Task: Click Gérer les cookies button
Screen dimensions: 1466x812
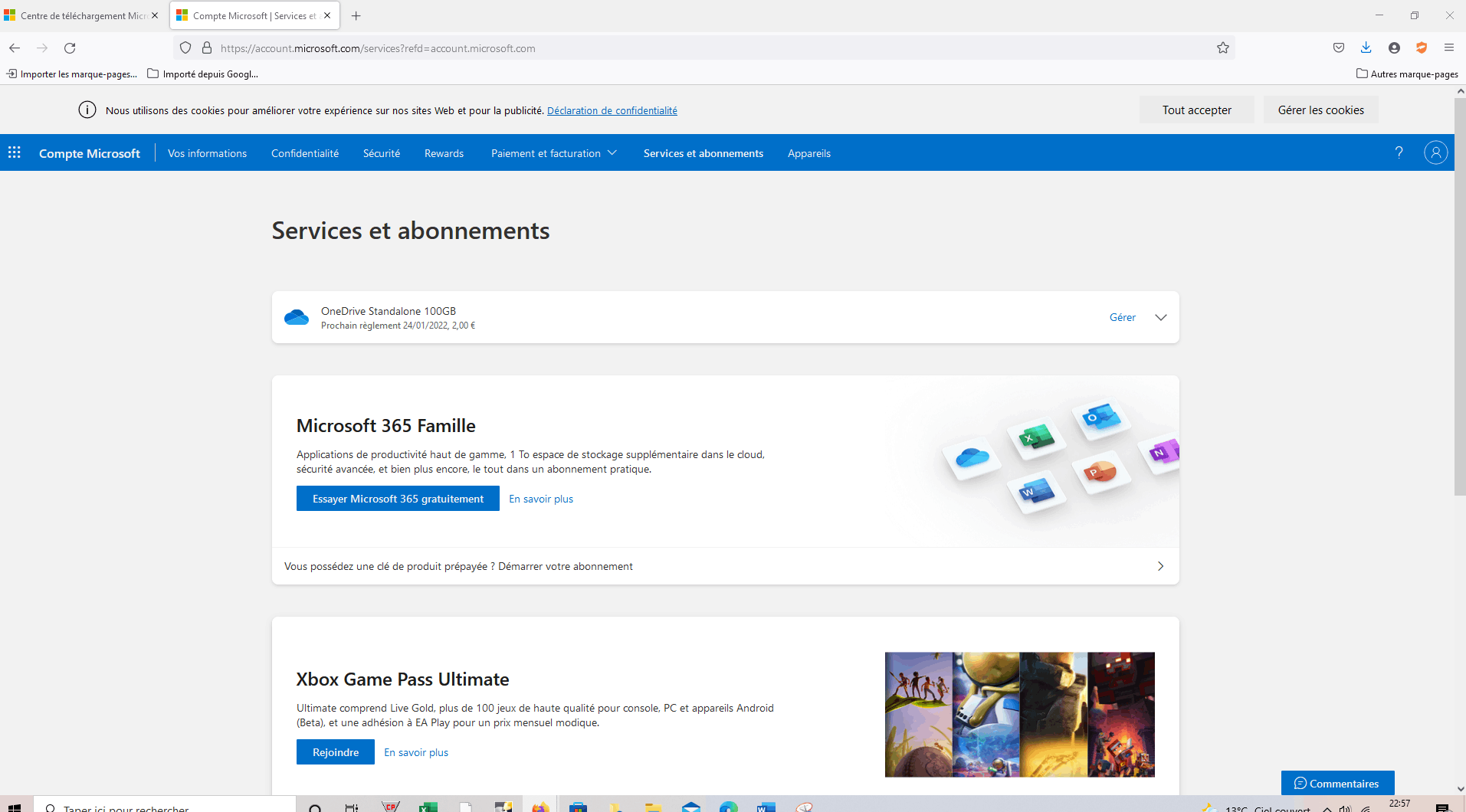Action: click(x=1320, y=110)
